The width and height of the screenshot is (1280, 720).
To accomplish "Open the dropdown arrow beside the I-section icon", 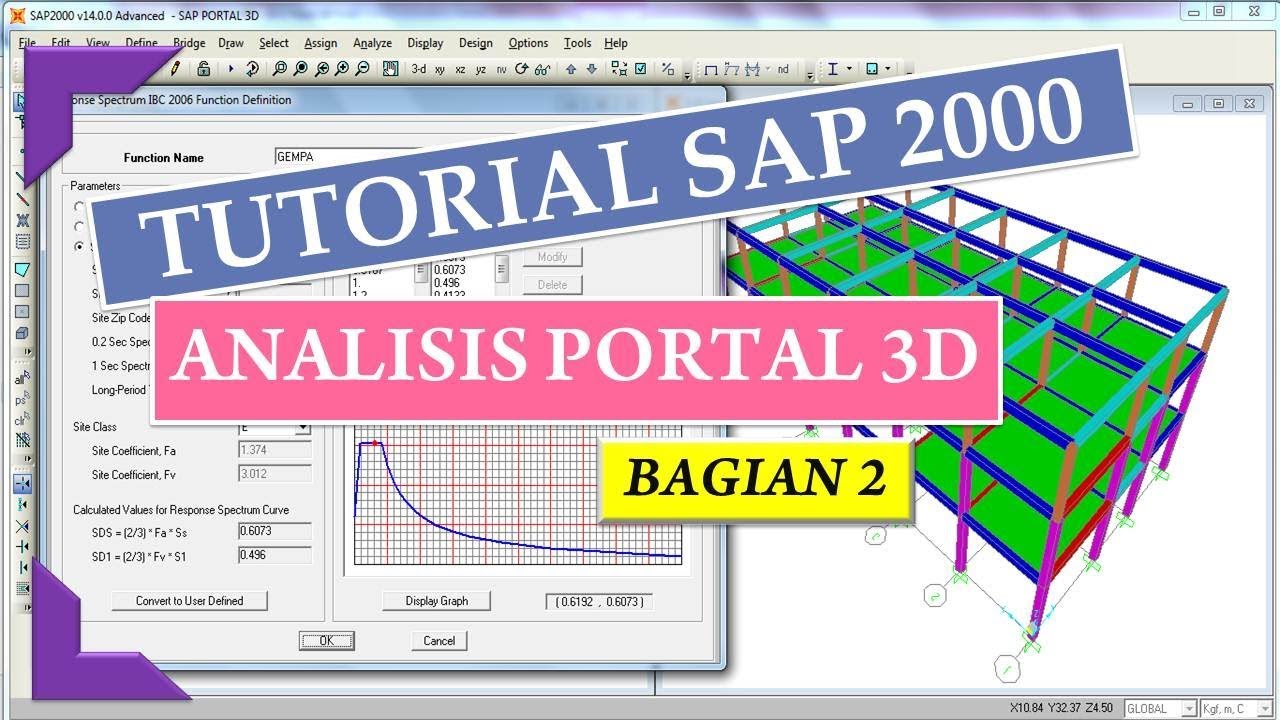I will [849, 69].
